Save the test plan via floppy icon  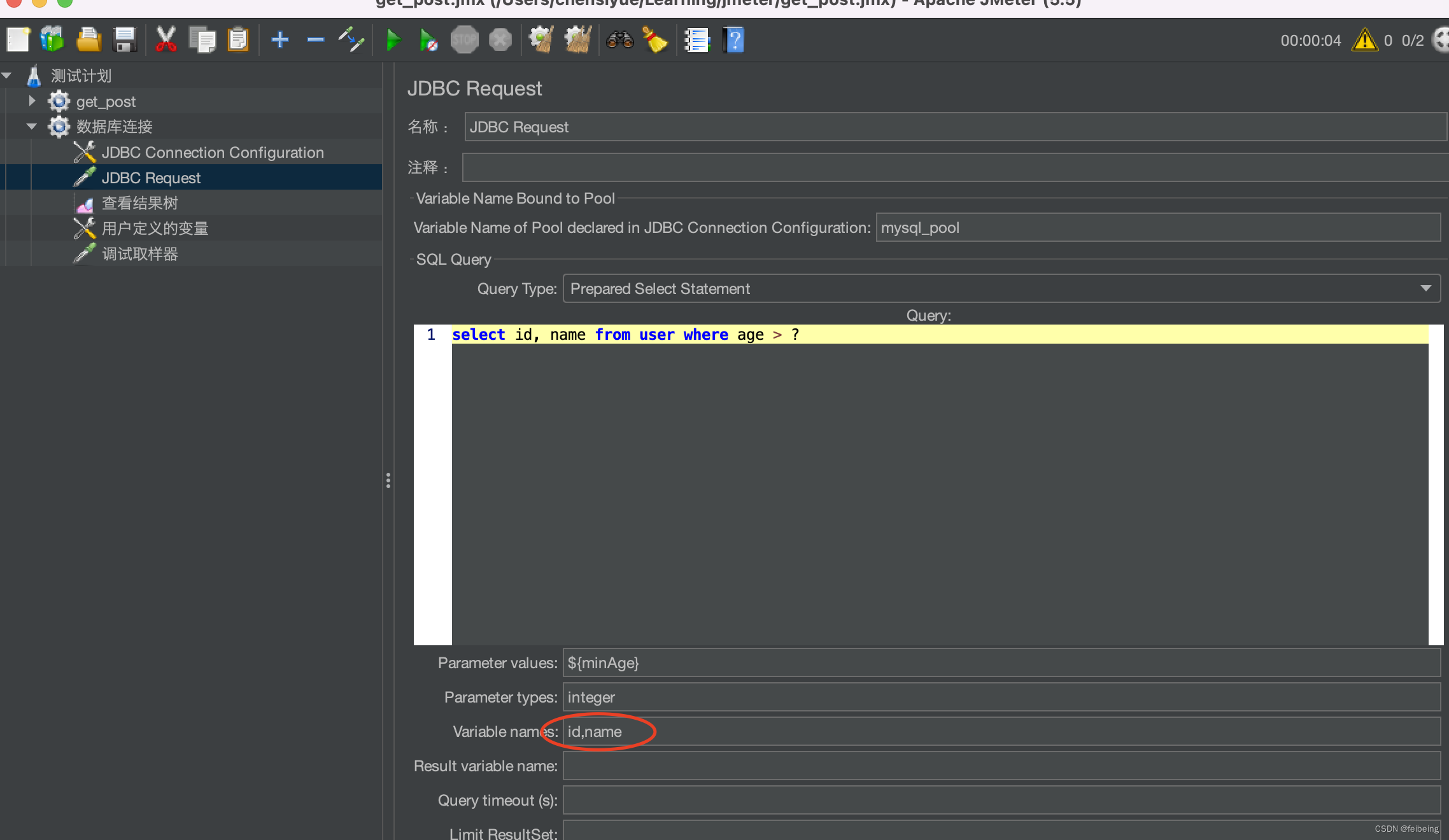click(125, 40)
